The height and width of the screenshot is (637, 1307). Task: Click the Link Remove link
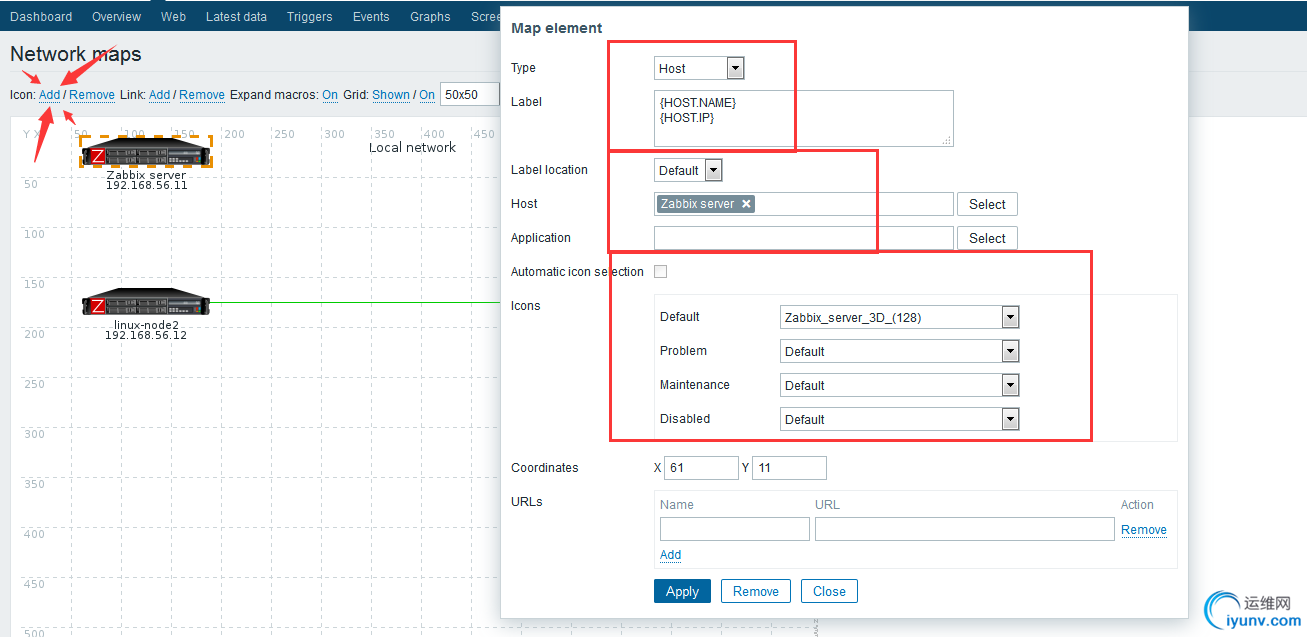tap(202, 95)
